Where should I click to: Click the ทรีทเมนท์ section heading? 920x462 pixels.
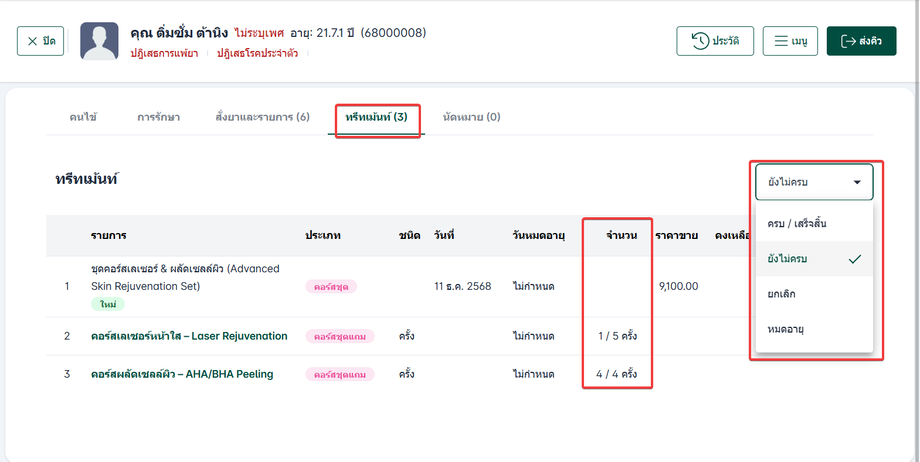[86, 180]
